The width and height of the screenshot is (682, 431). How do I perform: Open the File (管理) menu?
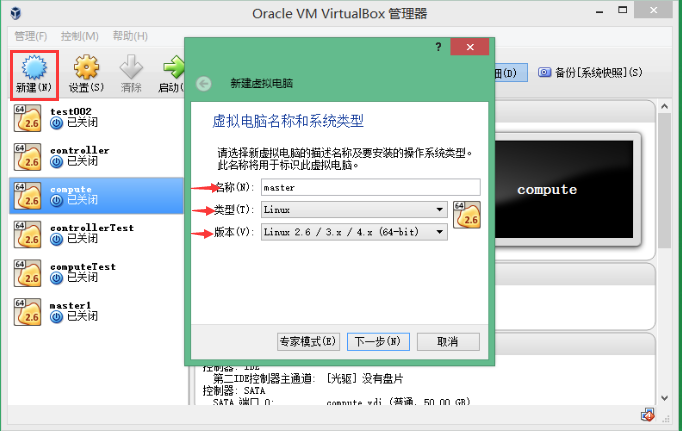point(30,36)
